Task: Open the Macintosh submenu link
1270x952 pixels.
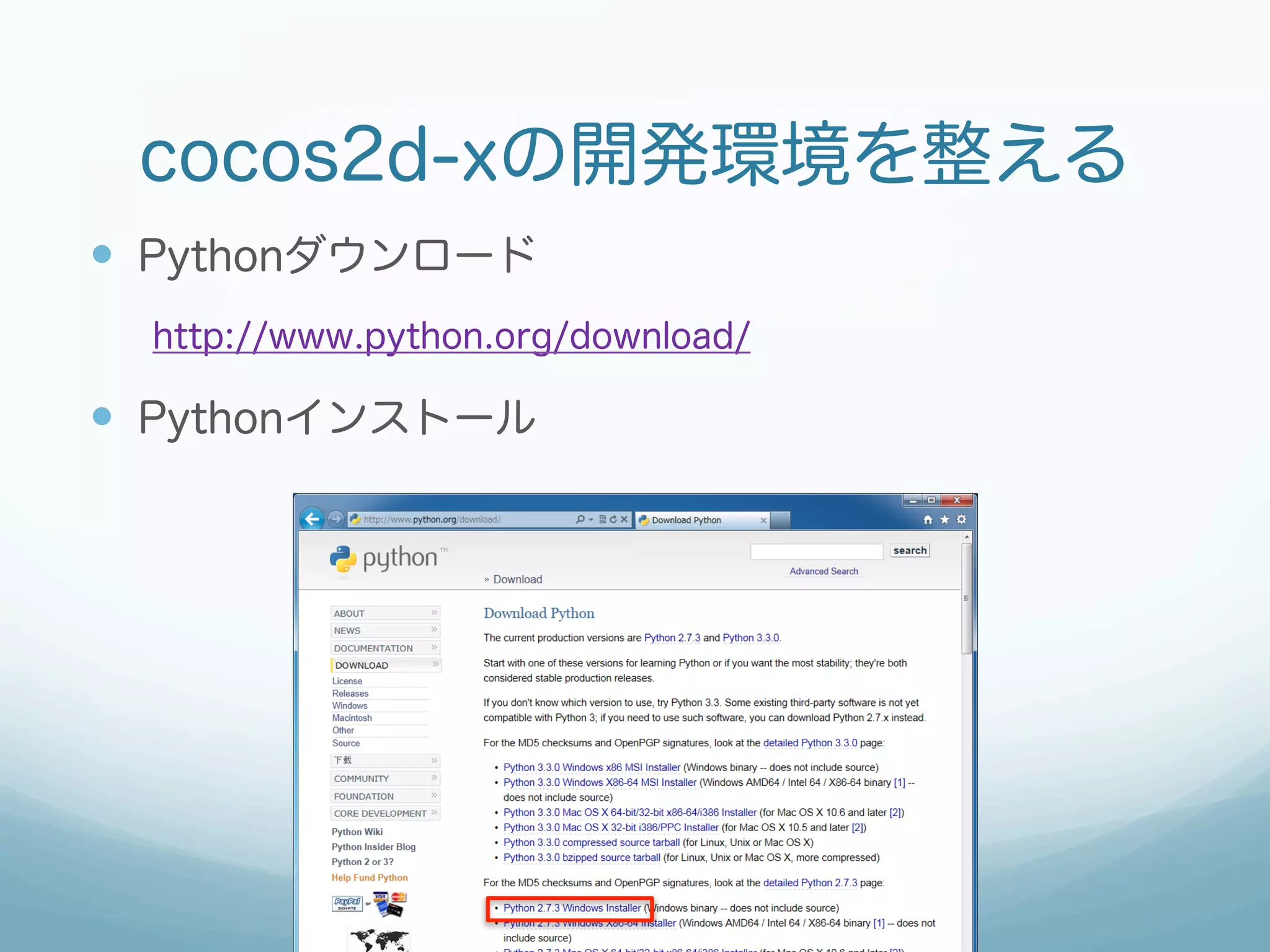Action: tap(352, 718)
